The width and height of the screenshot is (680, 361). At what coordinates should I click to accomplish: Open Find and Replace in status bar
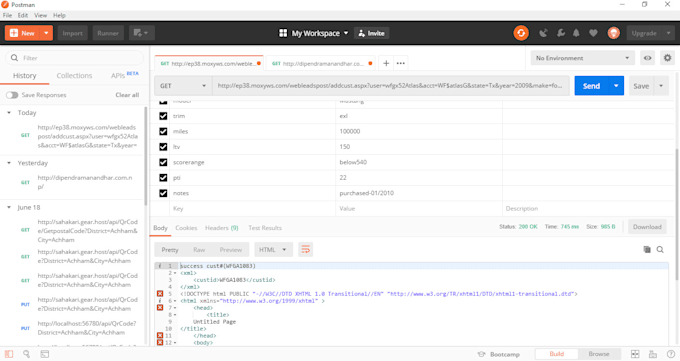[x=26, y=354]
